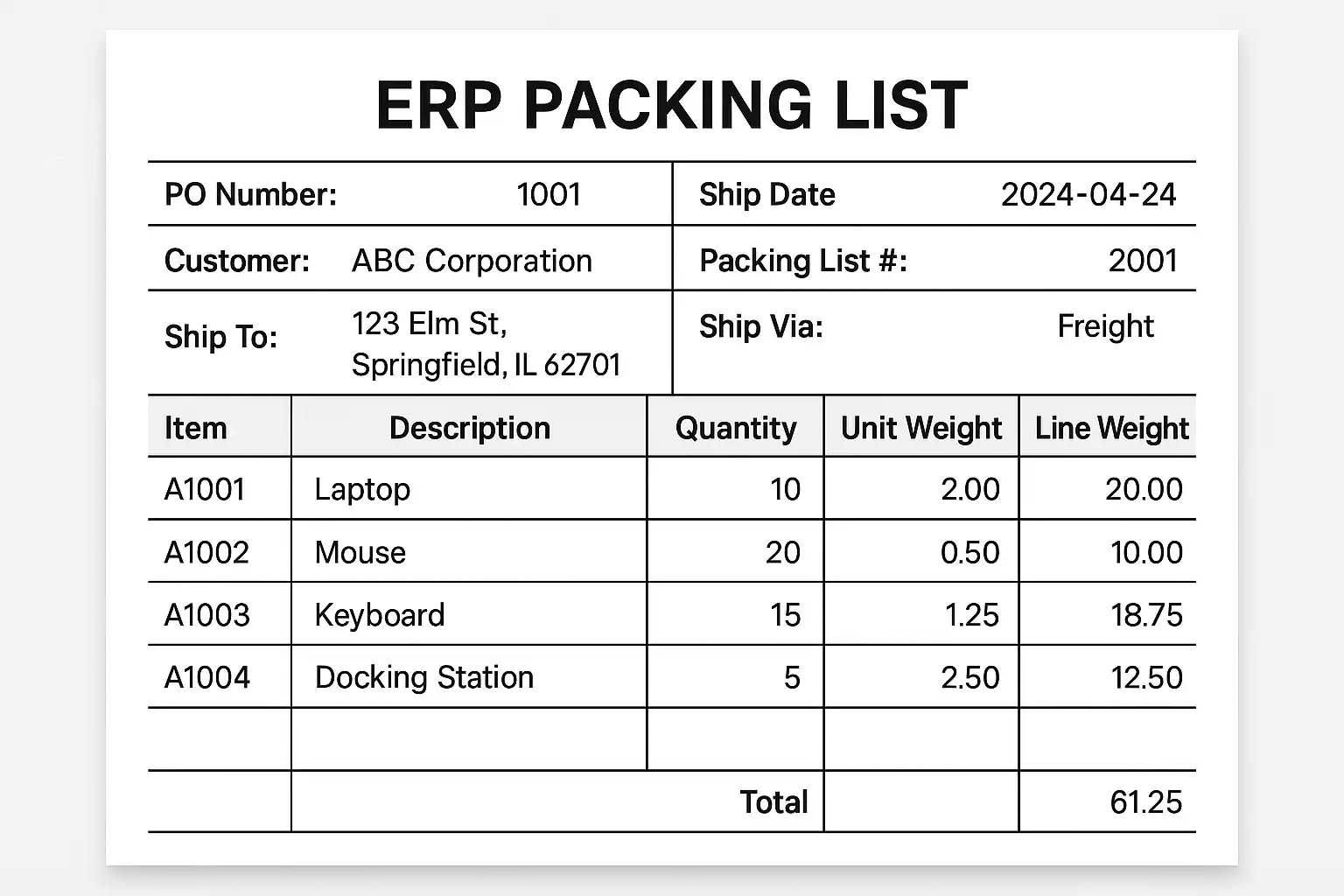Click the Total label
Viewport: 1344px width, 896px height.
coord(773,801)
